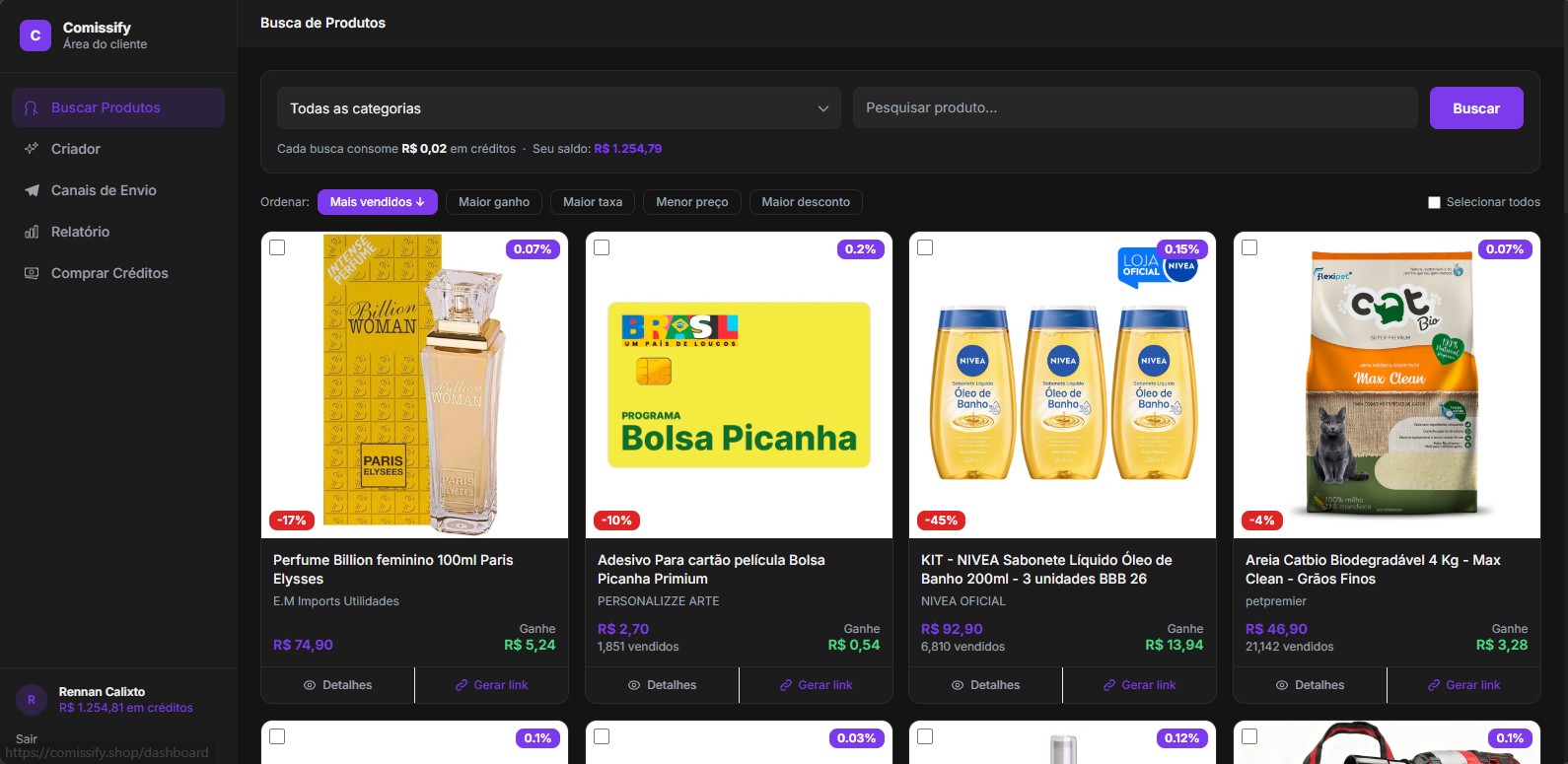Sort products by Maior desconto
The width and height of the screenshot is (1568, 764).
[806, 202]
